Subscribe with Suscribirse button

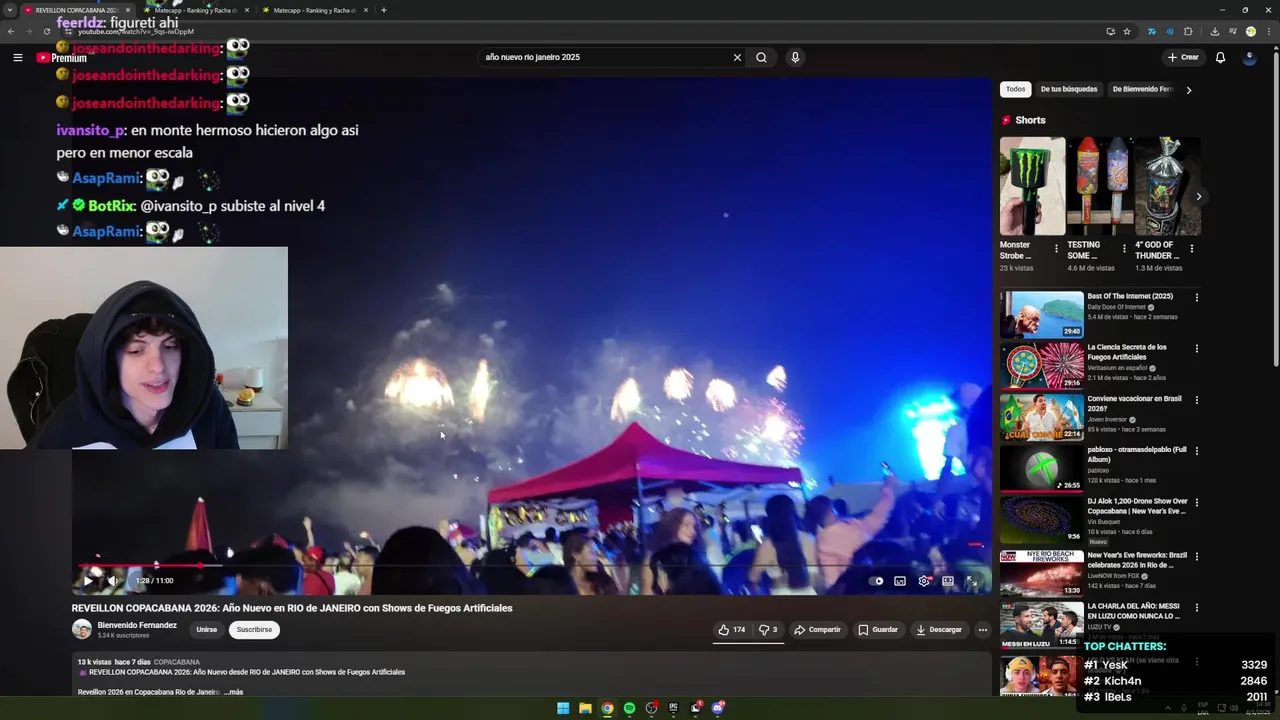[254, 630]
